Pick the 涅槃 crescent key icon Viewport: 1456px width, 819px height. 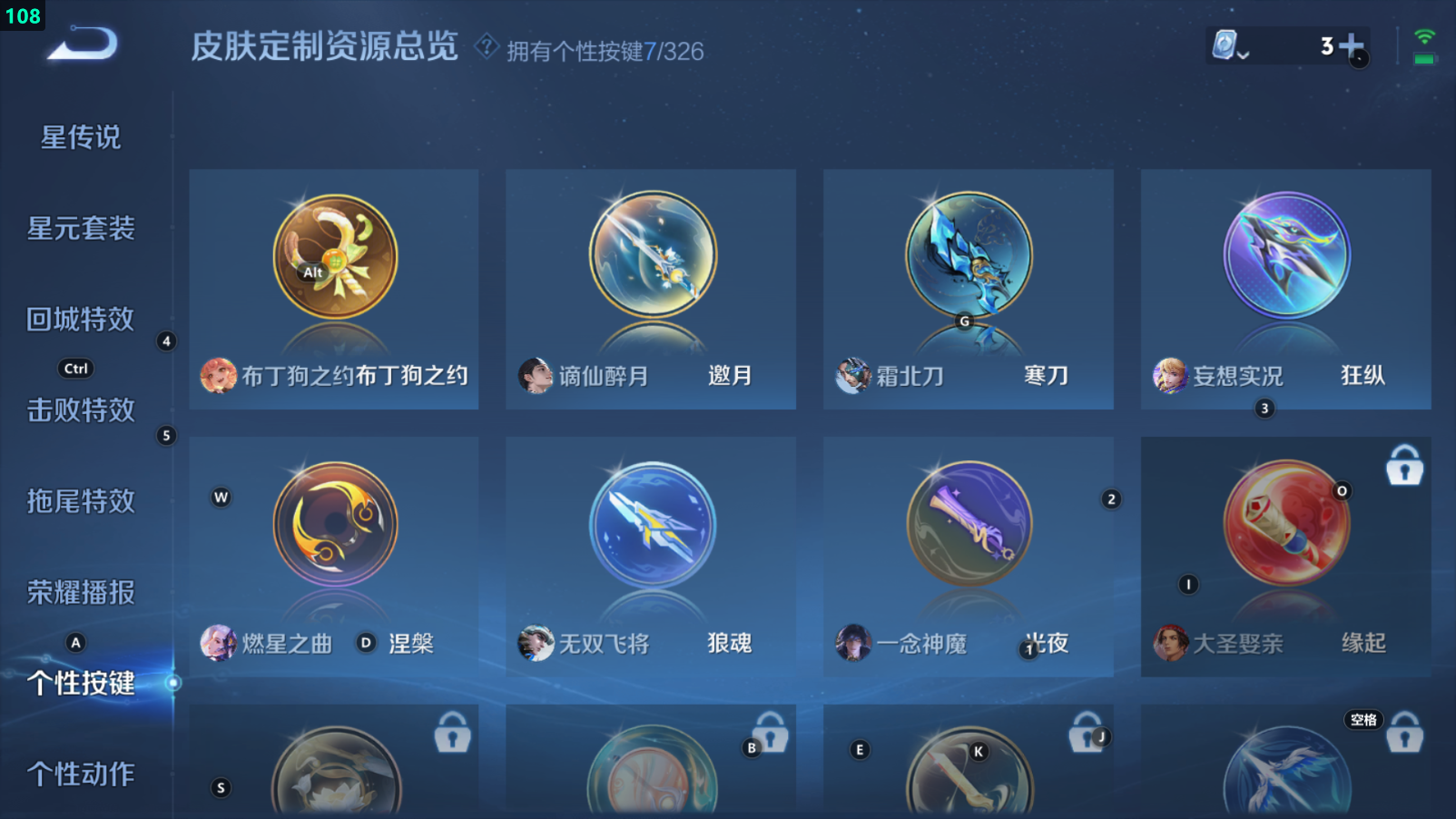335,524
